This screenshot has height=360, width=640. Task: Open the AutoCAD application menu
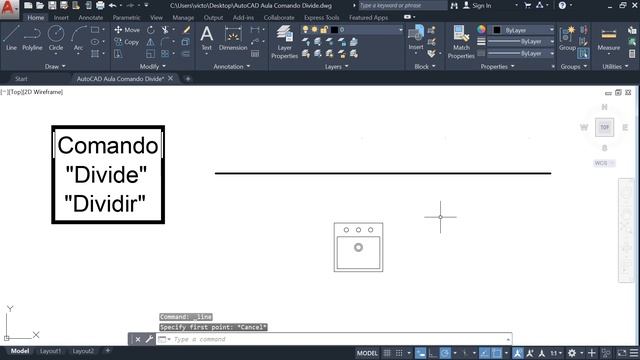point(9,9)
